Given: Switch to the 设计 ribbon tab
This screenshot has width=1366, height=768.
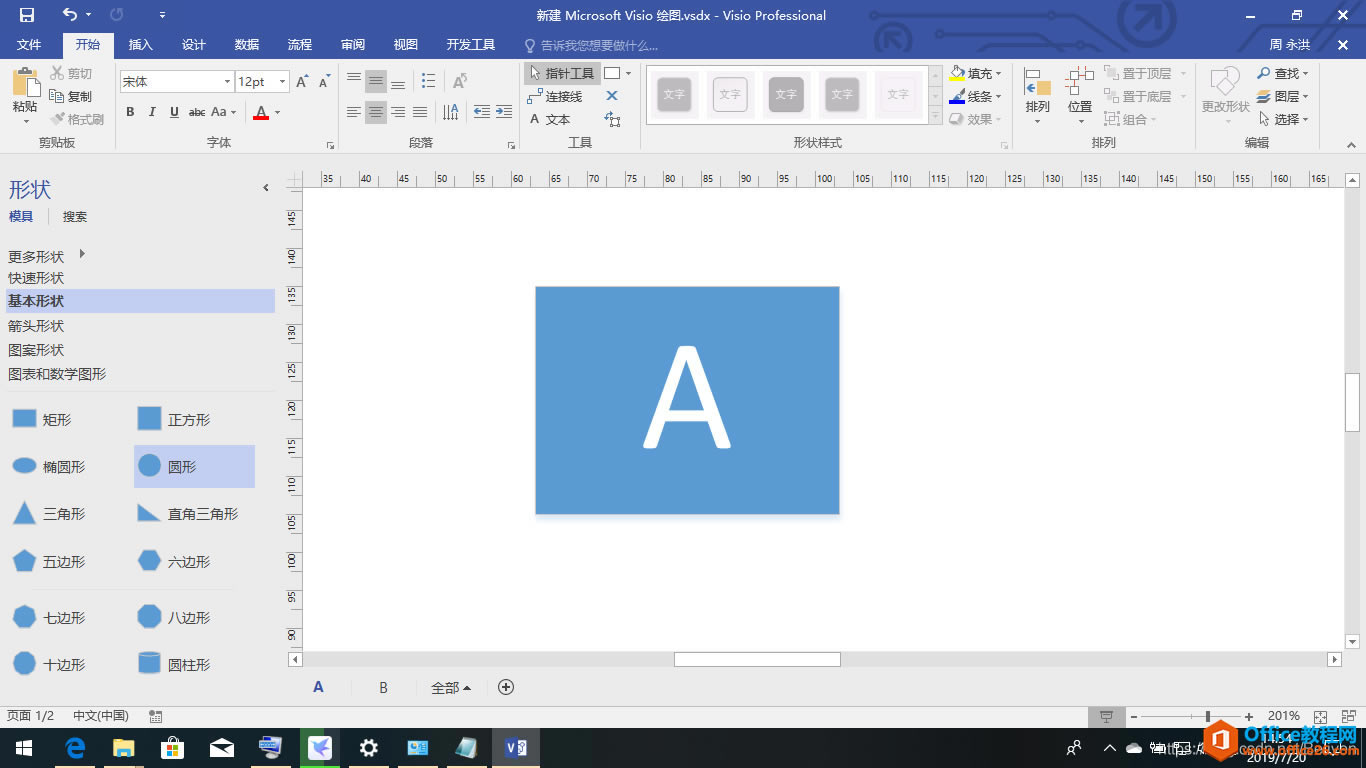Looking at the screenshot, I should pos(193,45).
